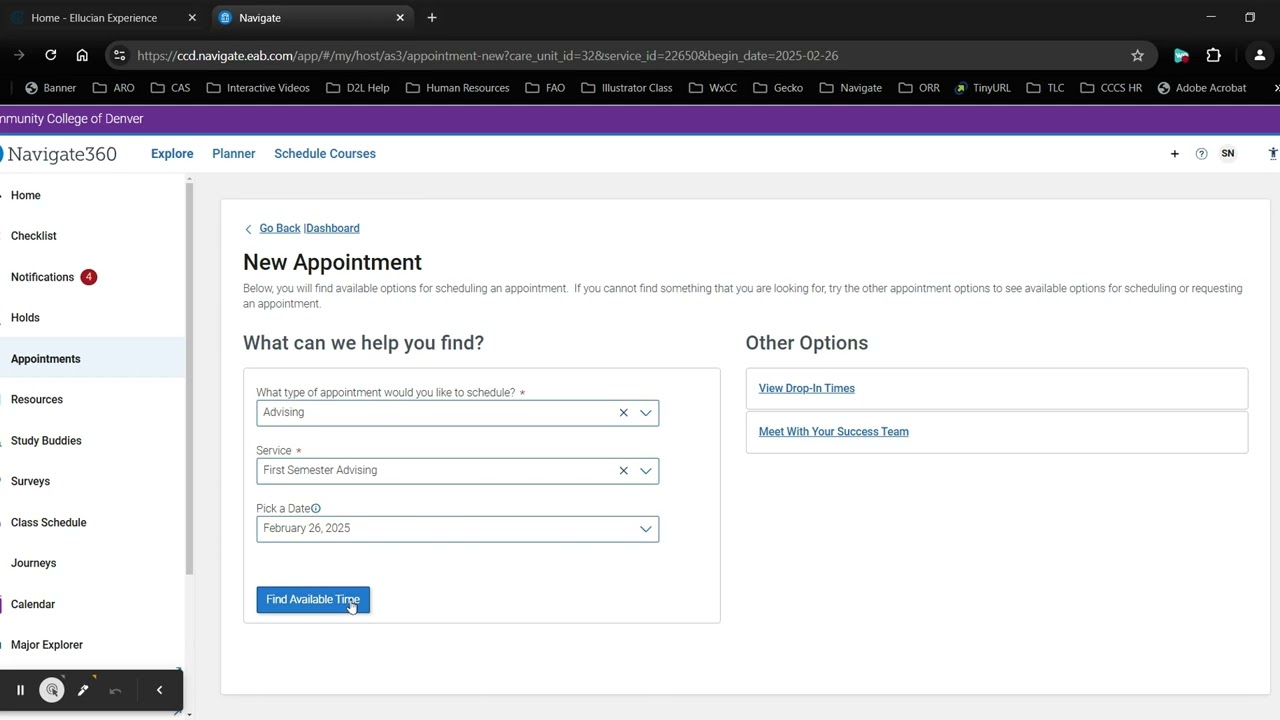Image resolution: width=1280 pixels, height=720 pixels.
Task: Open the Navigate bookmark folder
Action: pos(850,88)
